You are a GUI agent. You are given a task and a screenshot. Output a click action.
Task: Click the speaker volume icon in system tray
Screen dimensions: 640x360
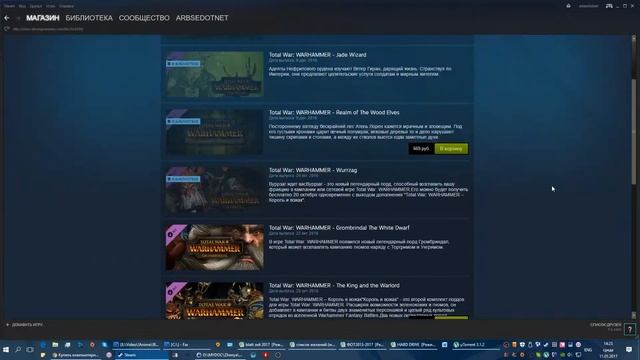(570, 355)
